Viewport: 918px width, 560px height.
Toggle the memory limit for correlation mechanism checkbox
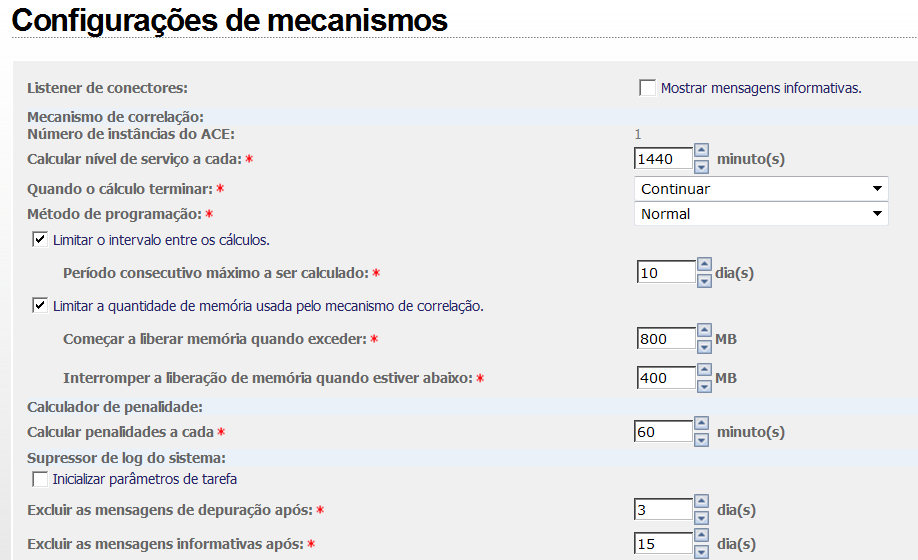(x=40, y=306)
